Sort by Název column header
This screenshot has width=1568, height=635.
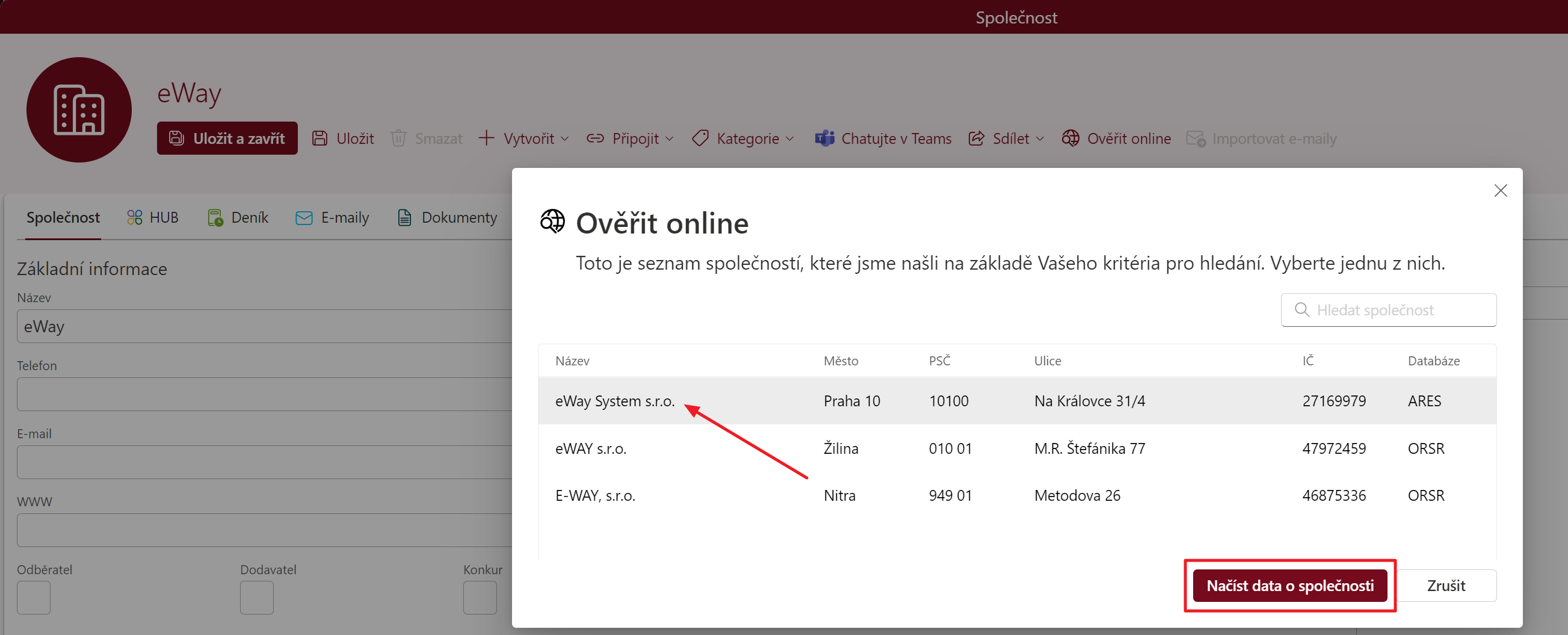[x=572, y=361]
